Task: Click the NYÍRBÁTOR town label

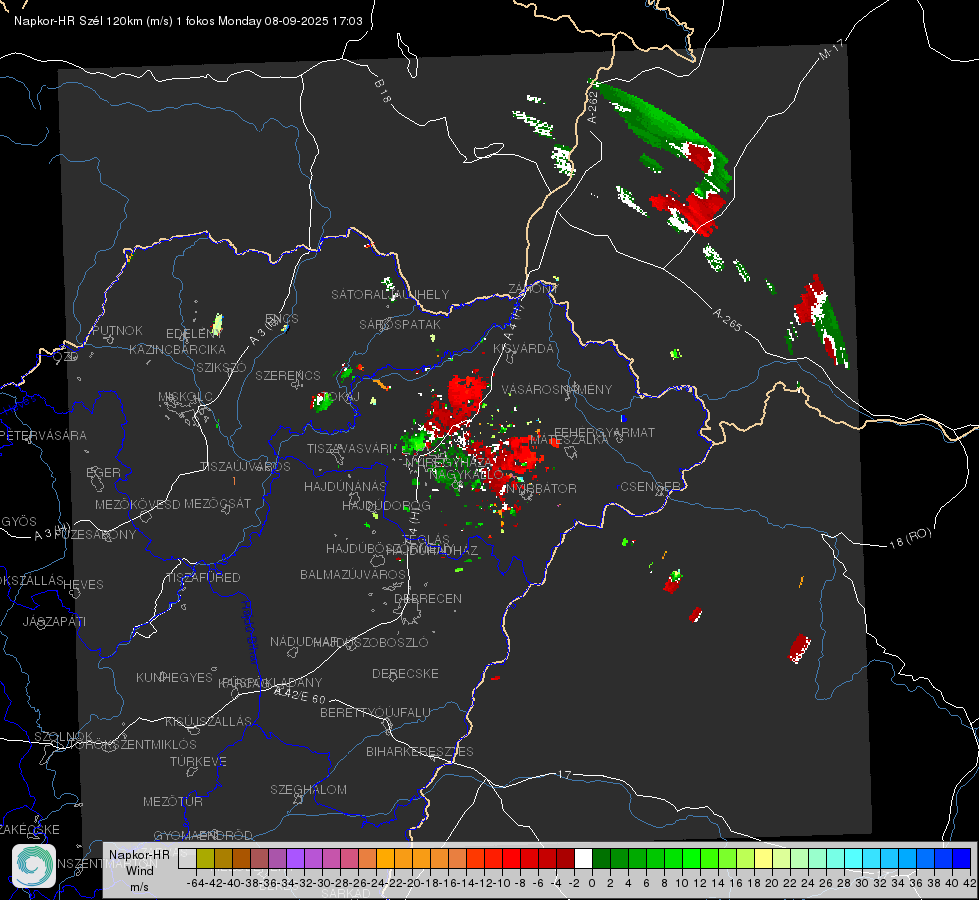Action: [541, 488]
